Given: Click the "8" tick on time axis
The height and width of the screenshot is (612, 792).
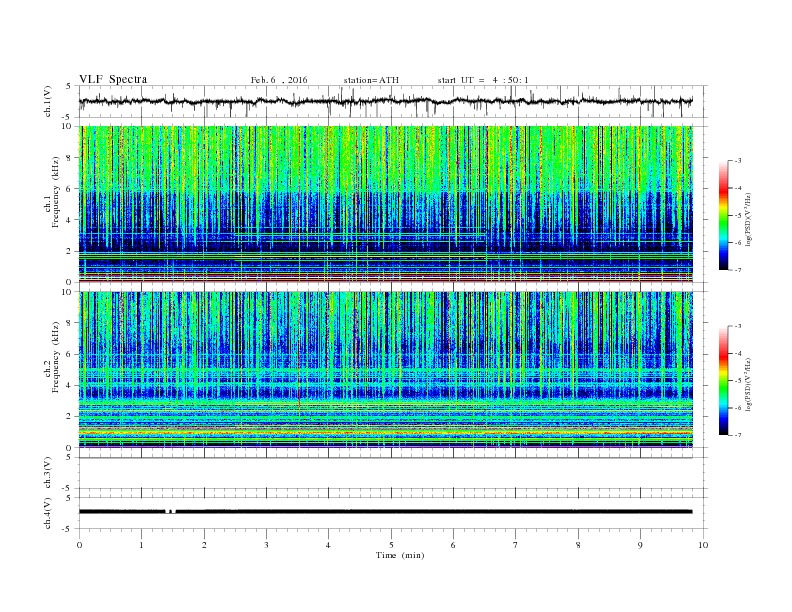Looking at the screenshot, I should 578,545.
